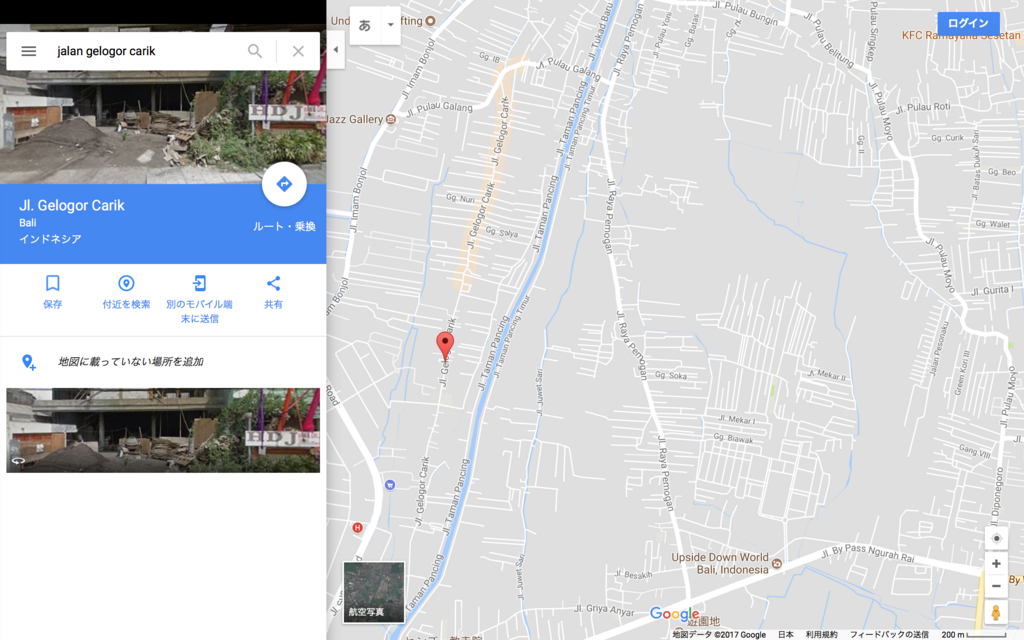Click the Jl. Griya Anyar street label

tap(604, 610)
